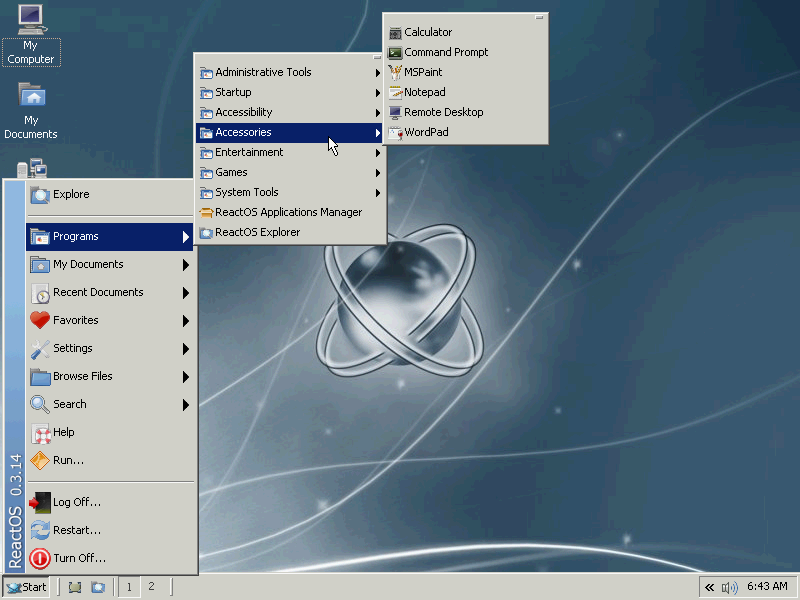Click the Remote Desktop monitor icon
800x600 pixels.
coord(395,112)
